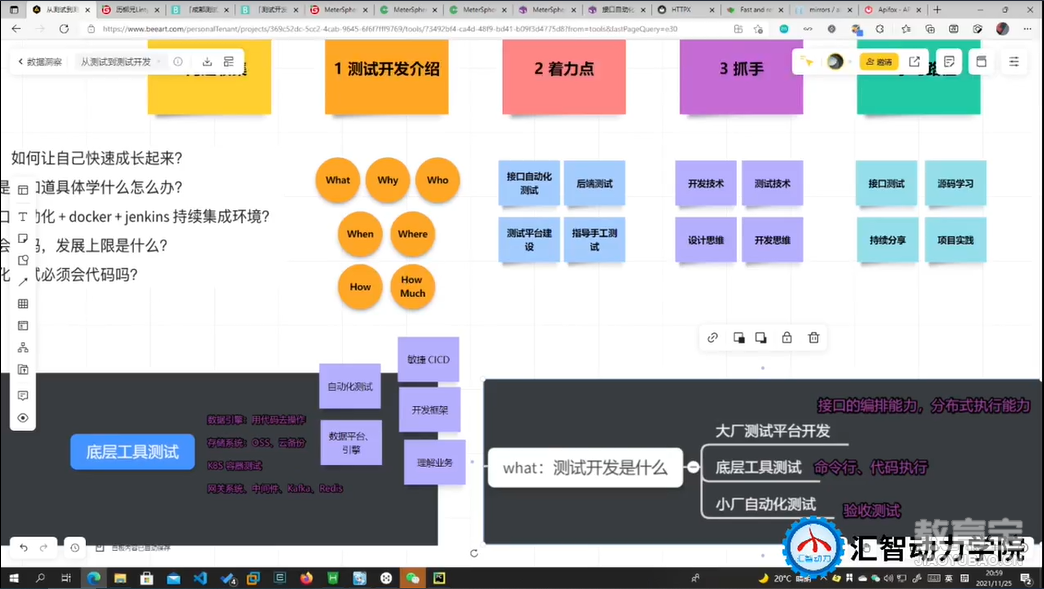Image resolution: width=1044 pixels, height=589 pixels.
Task: Go back to 数据洞察
Action: pos(40,62)
